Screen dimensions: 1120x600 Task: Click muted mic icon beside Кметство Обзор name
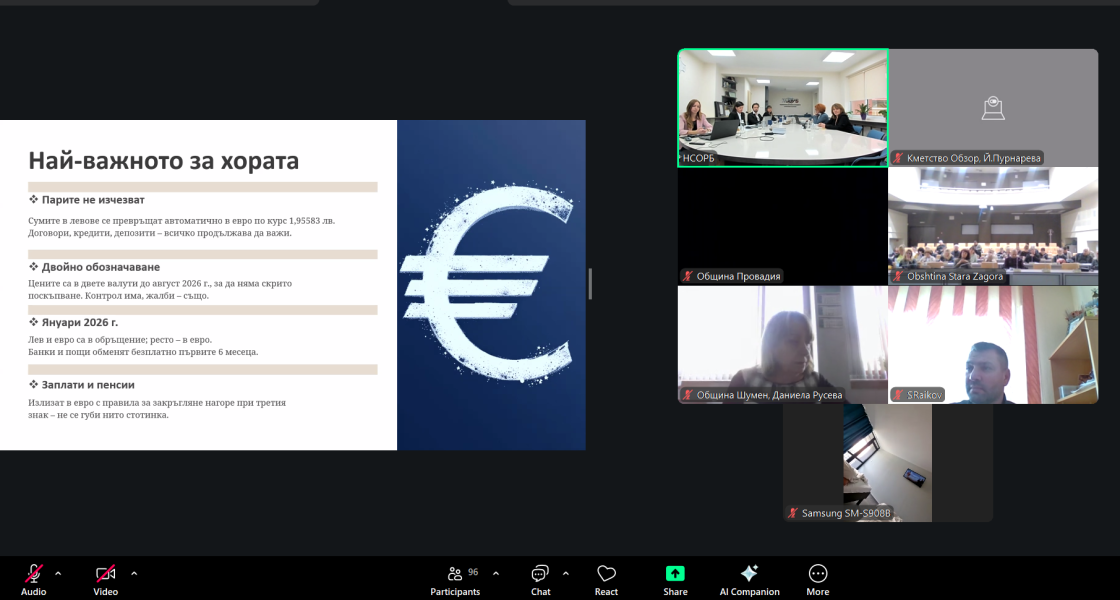pyautogui.click(x=899, y=158)
